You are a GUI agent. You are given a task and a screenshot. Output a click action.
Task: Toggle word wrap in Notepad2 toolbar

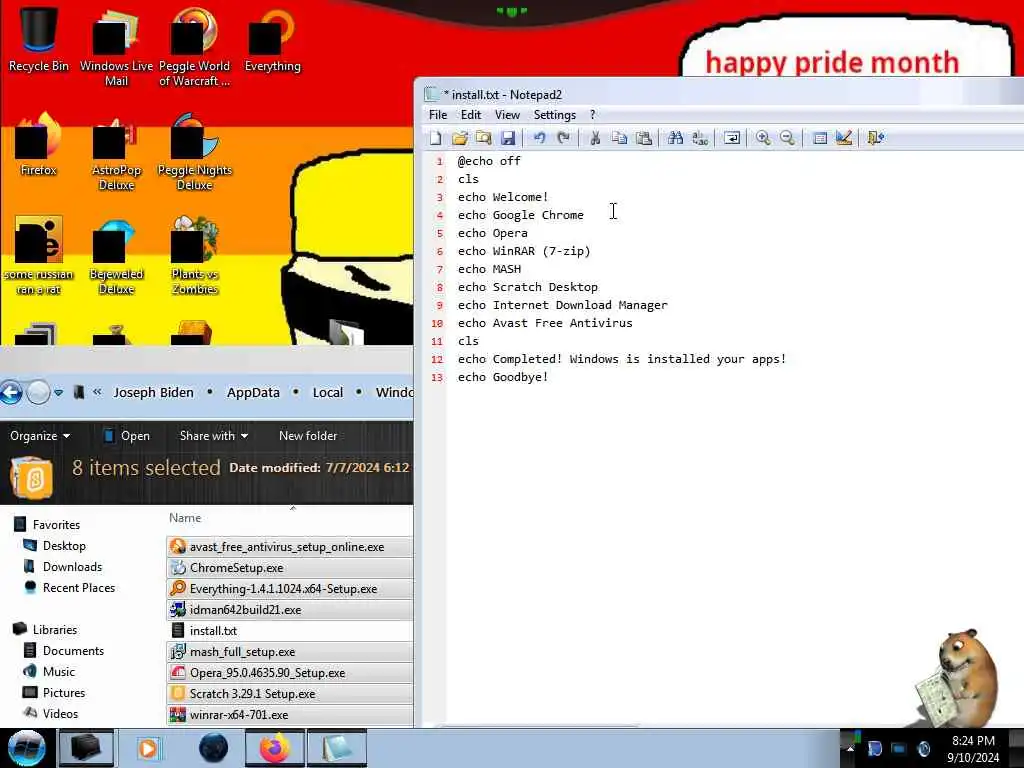731,138
